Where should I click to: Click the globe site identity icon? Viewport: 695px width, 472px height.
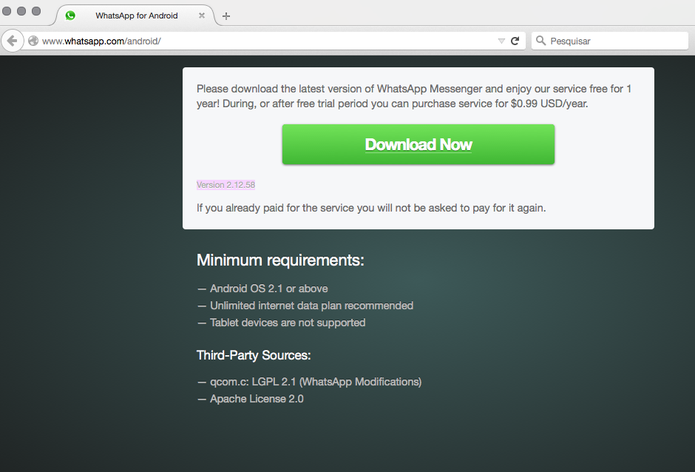[33, 41]
